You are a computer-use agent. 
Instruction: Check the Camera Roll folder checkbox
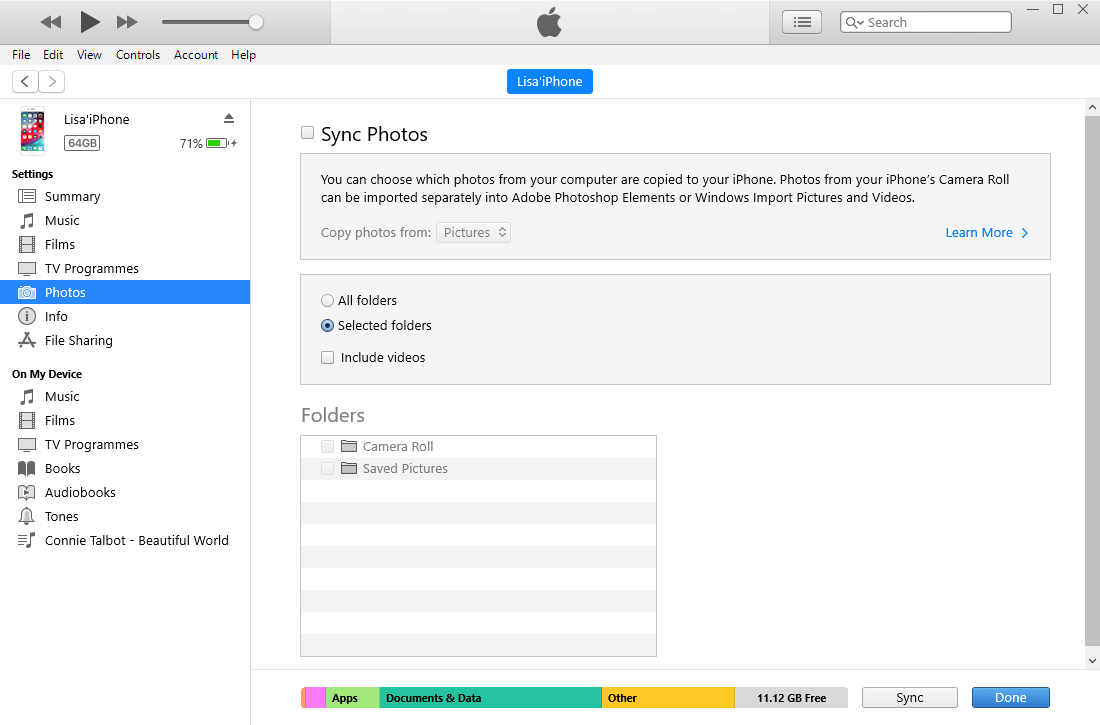(x=327, y=446)
